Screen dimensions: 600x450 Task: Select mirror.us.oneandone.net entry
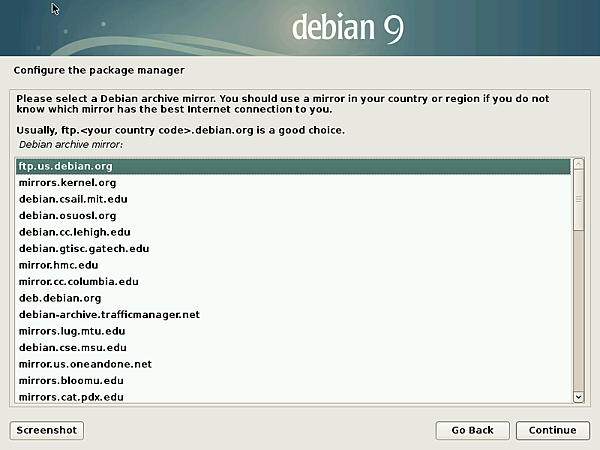[x=293, y=364]
